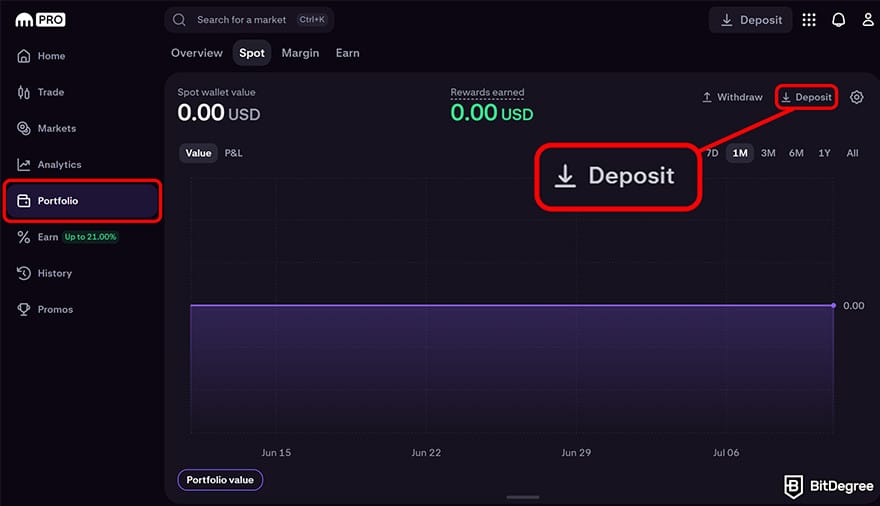This screenshot has height=506, width=880.
Task: Select the P&L chart mode
Action: pos(233,153)
